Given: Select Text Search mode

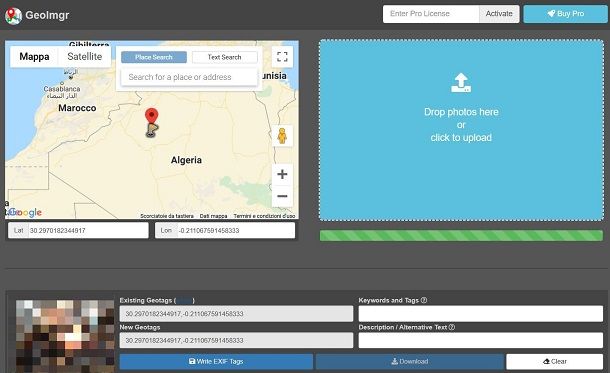Looking at the screenshot, I should pyautogui.click(x=224, y=57).
